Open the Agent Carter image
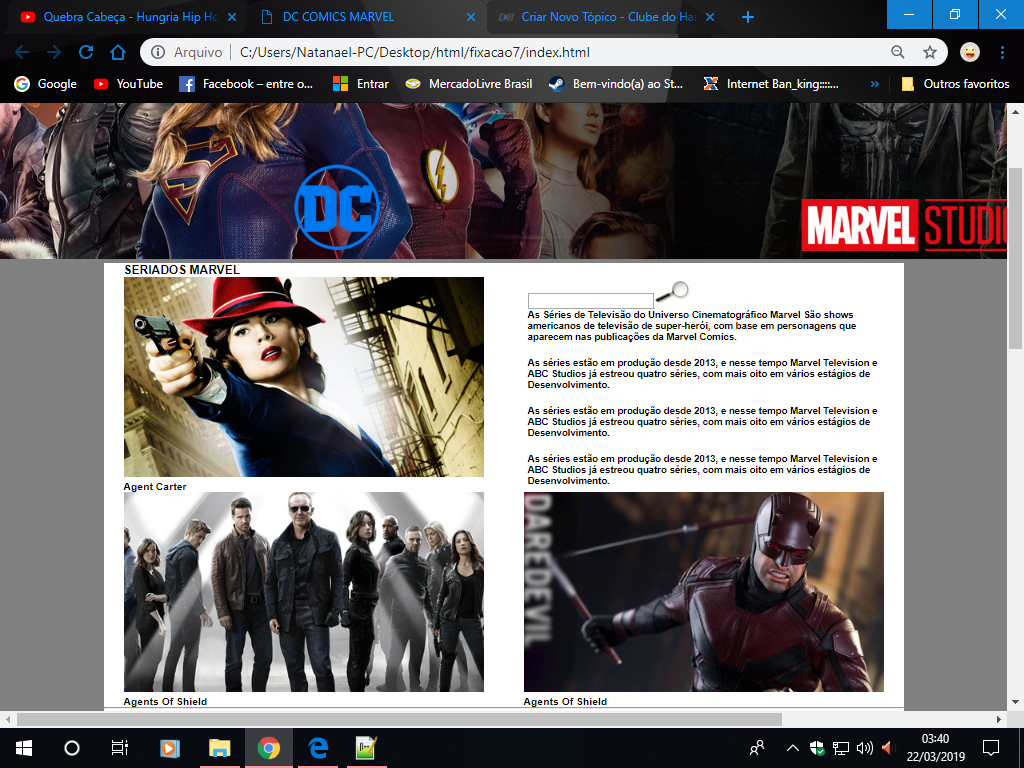 coord(304,377)
